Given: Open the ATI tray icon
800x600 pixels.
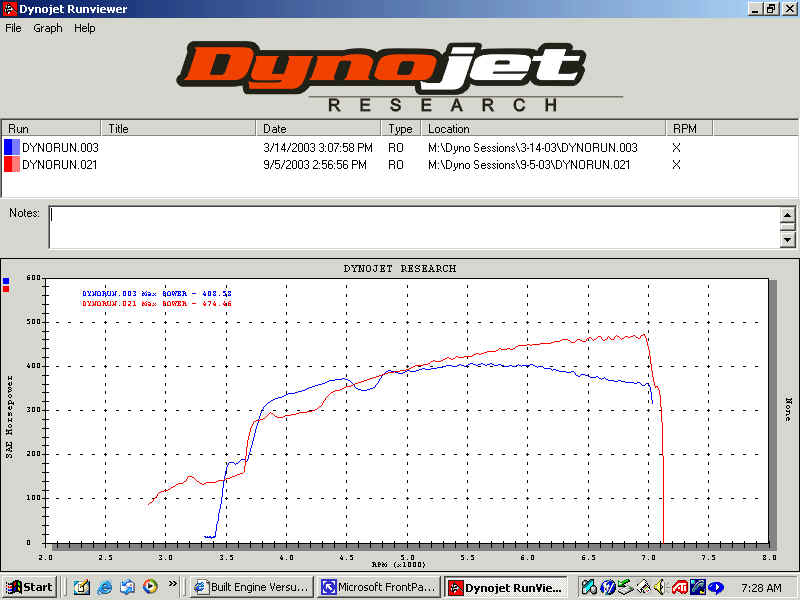Looking at the screenshot, I should [x=679, y=588].
